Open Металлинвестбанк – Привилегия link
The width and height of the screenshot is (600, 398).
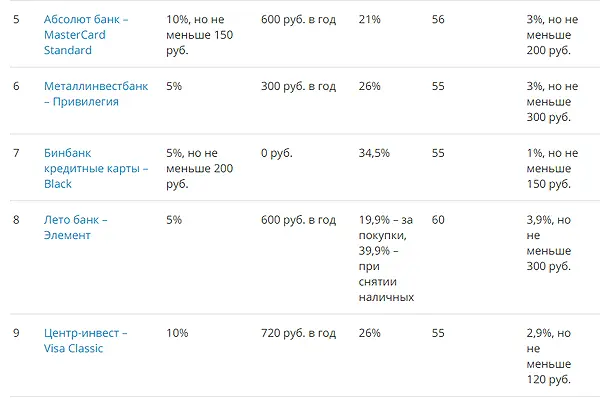[96, 94]
